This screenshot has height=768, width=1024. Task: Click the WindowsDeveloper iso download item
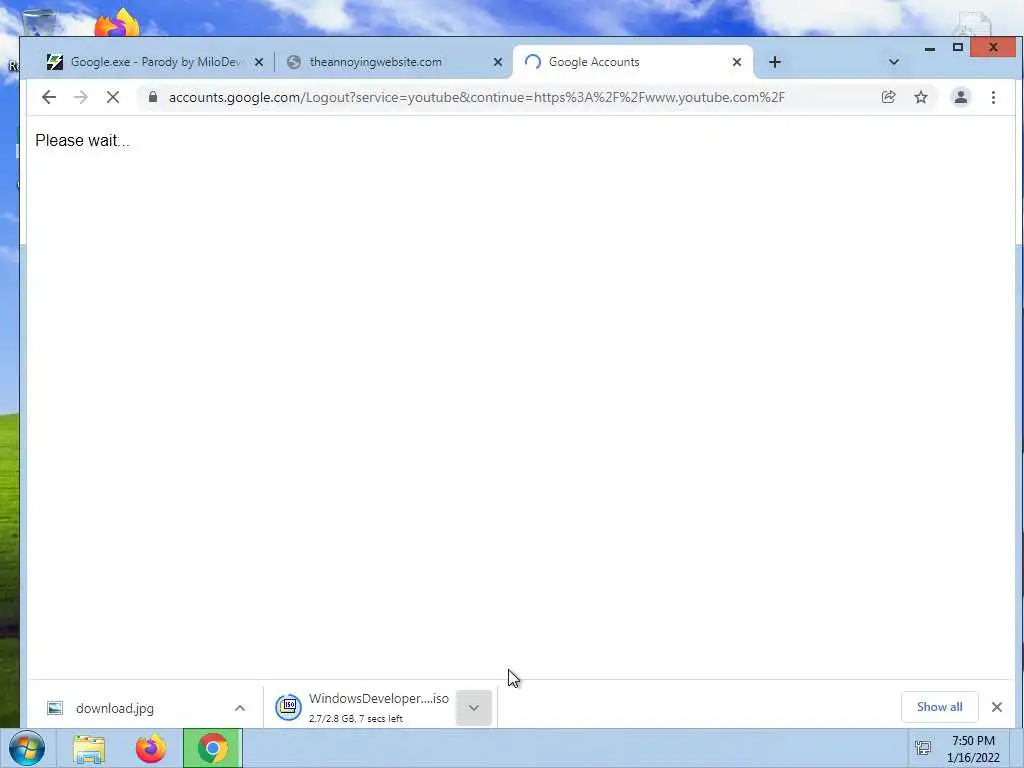point(379,707)
